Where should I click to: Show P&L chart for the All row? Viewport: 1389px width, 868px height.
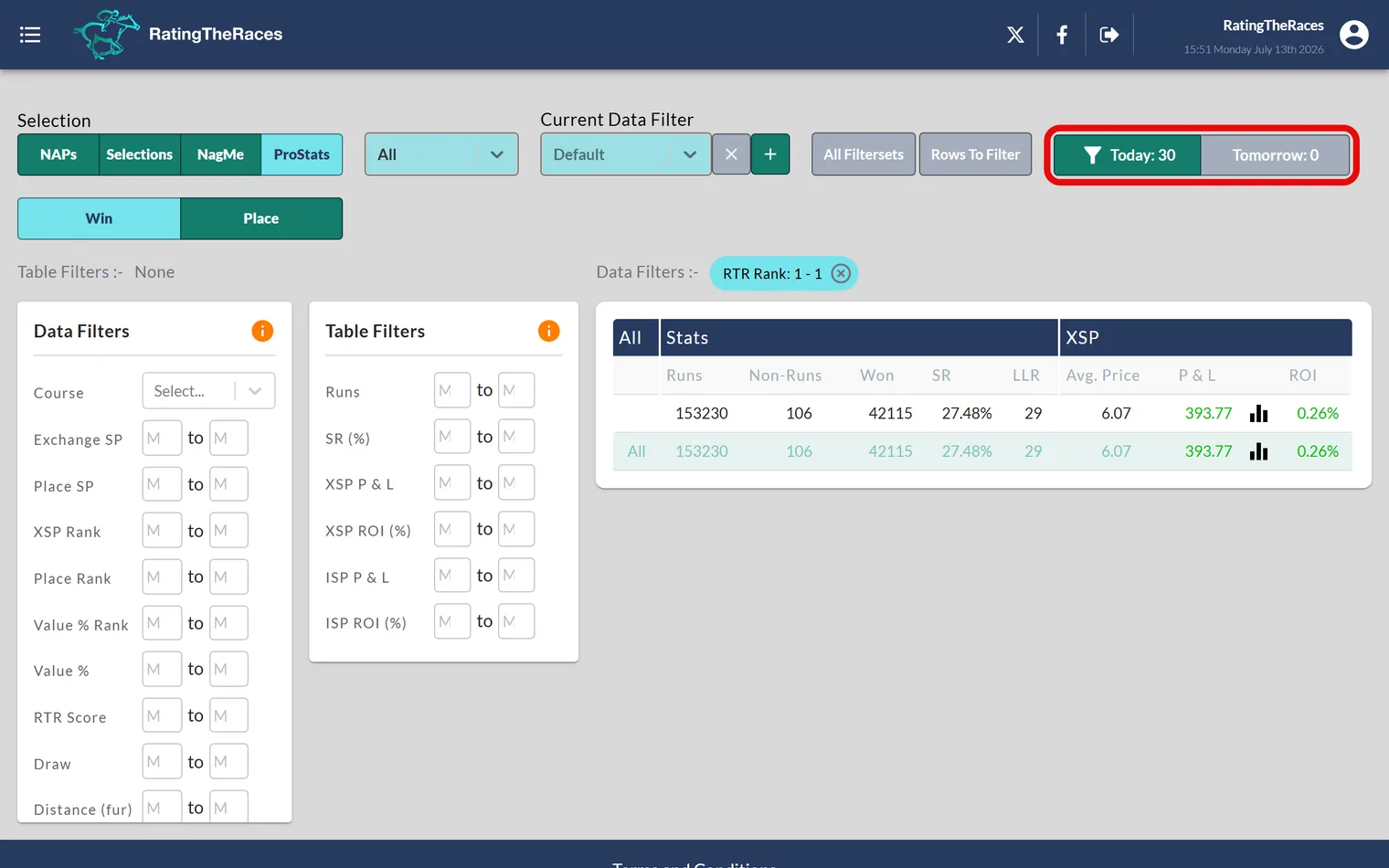tap(1259, 451)
